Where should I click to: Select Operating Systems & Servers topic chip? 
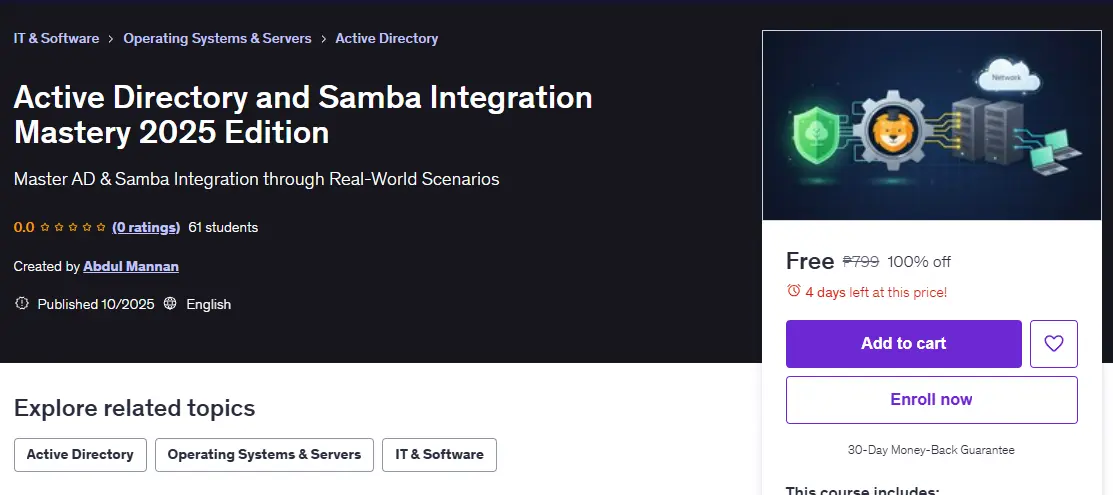[x=264, y=455]
